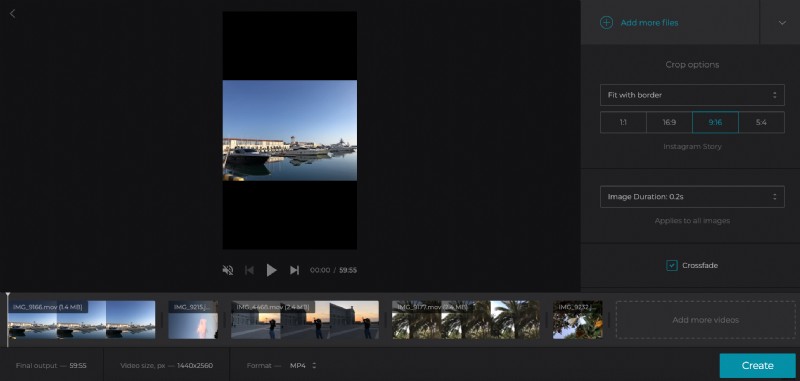The height and width of the screenshot is (381, 800).
Task: Open the MP4 format dropdown
Action: (303, 366)
